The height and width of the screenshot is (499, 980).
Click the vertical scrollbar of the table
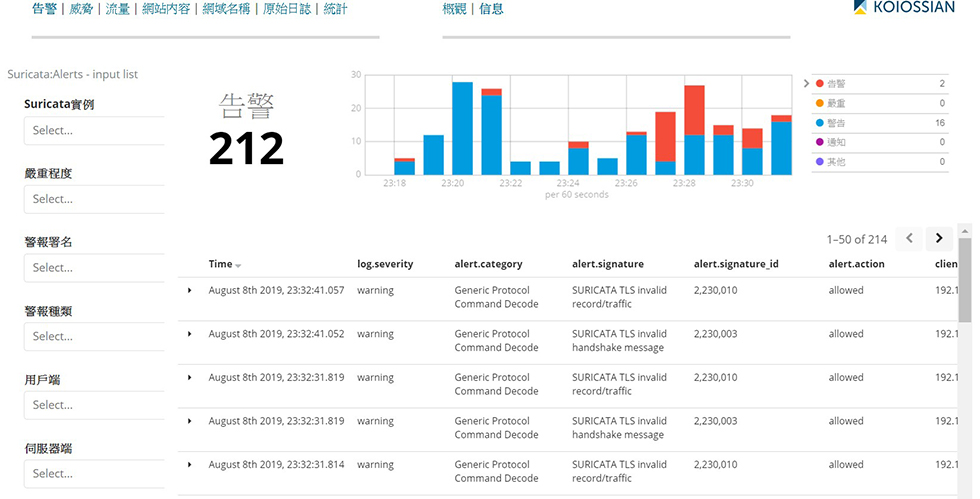tap(965, 280)
